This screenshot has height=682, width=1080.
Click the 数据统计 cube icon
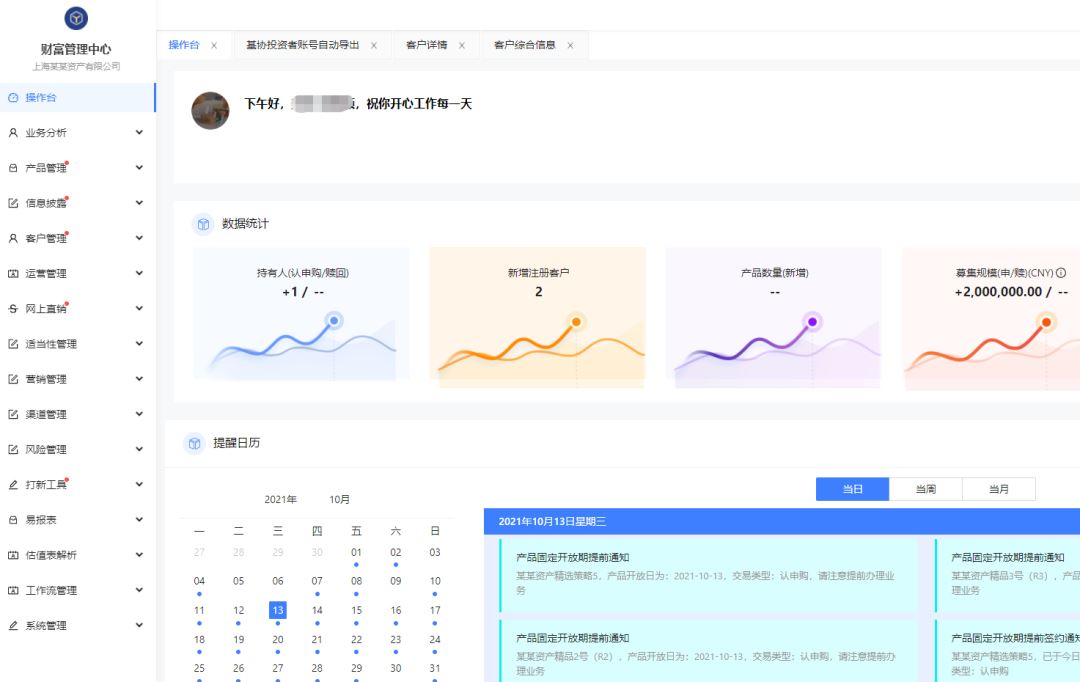203,224
